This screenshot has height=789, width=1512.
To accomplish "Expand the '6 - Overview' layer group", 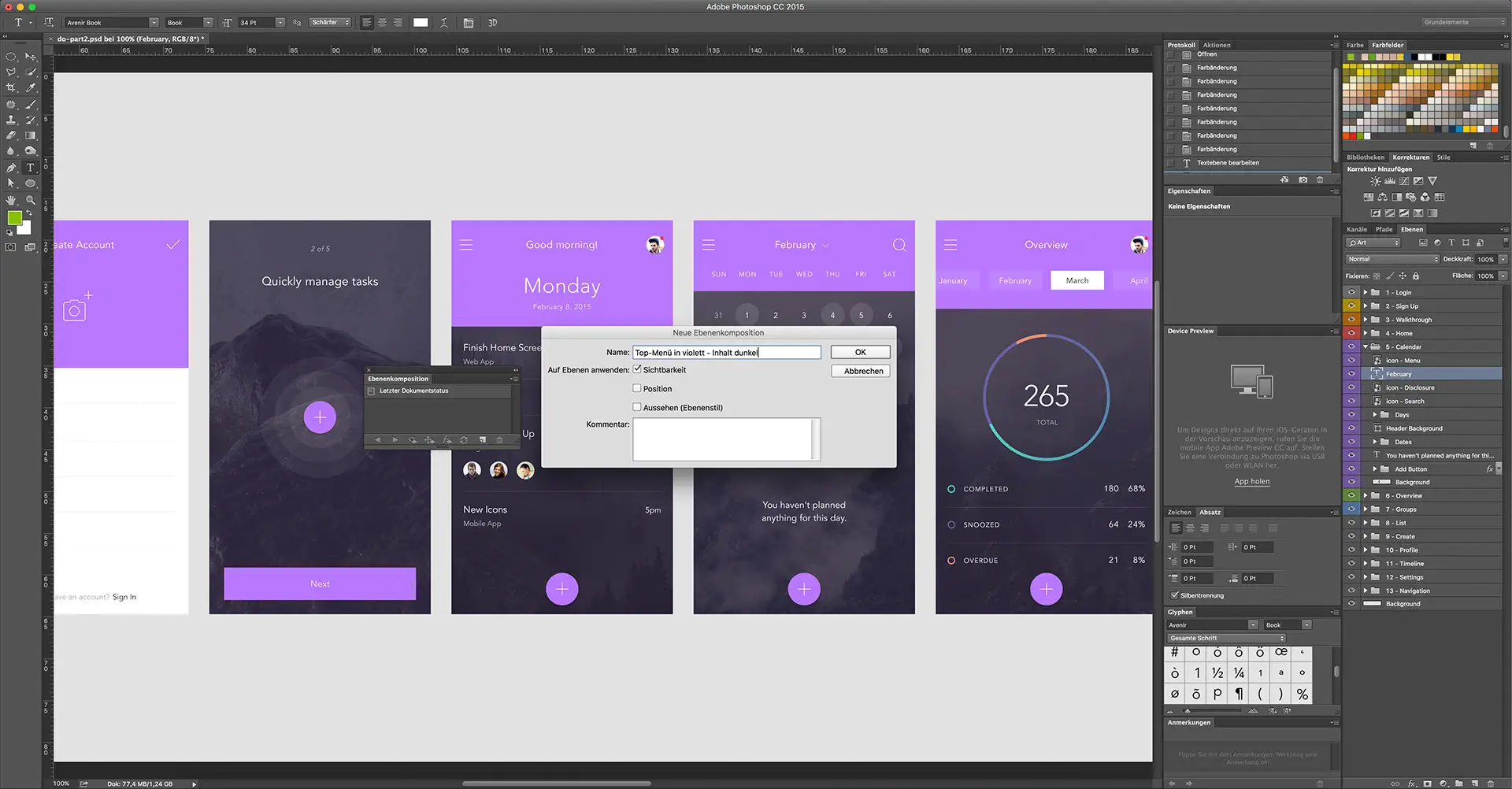I will 1366,496.
